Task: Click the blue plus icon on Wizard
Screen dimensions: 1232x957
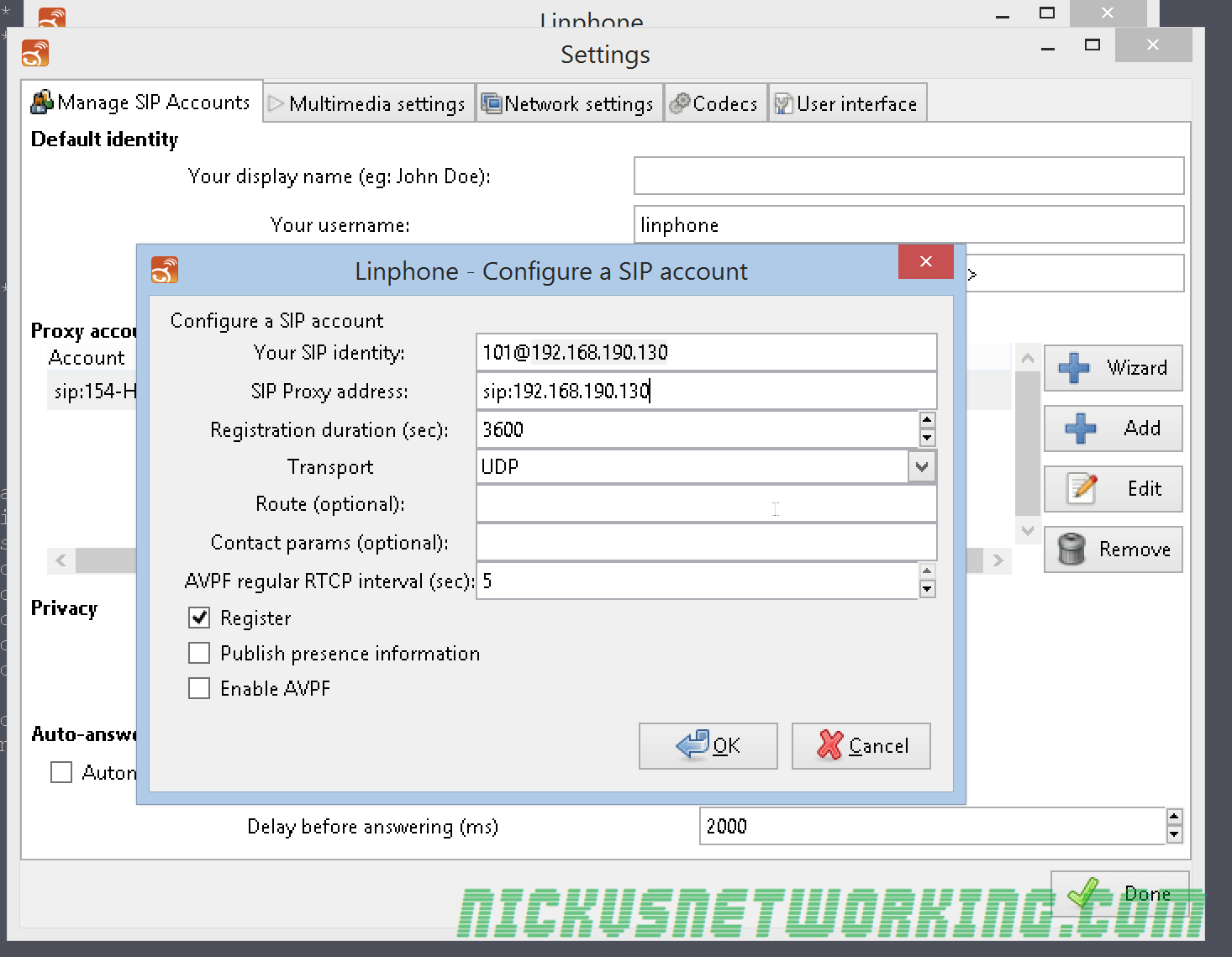Action: tap(1073, 368)
